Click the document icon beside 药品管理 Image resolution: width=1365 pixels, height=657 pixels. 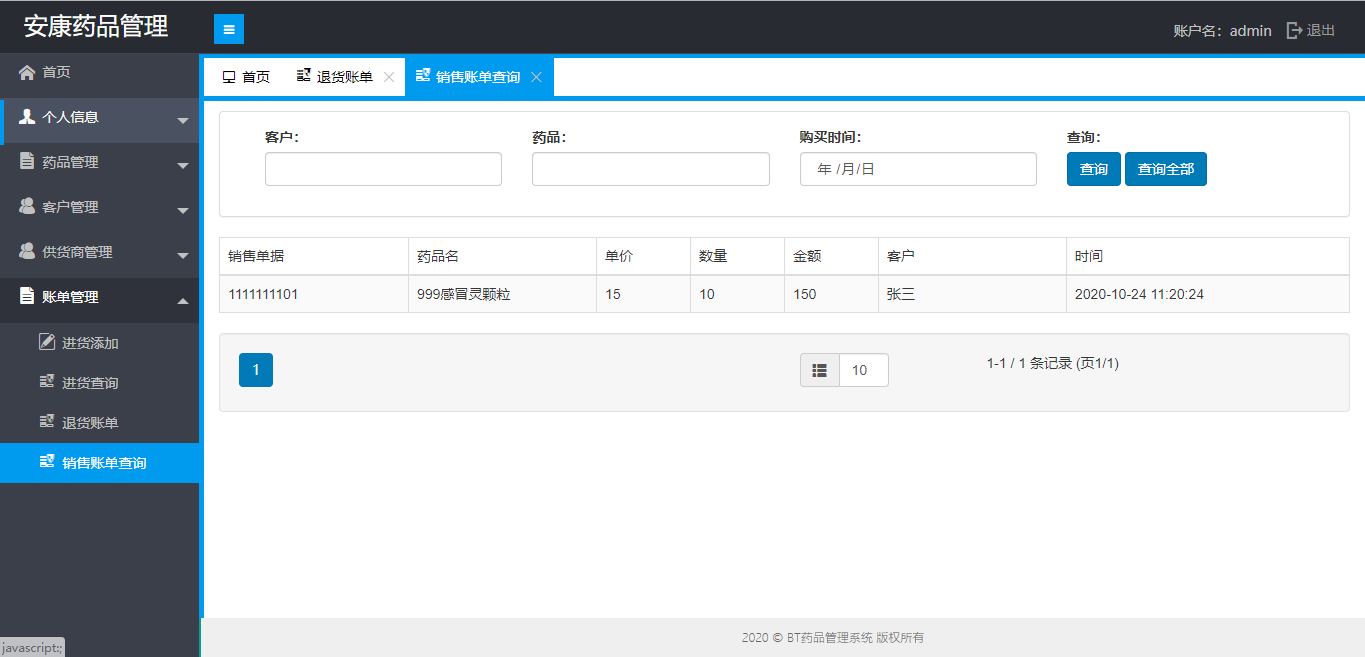(x=27, y=161)
